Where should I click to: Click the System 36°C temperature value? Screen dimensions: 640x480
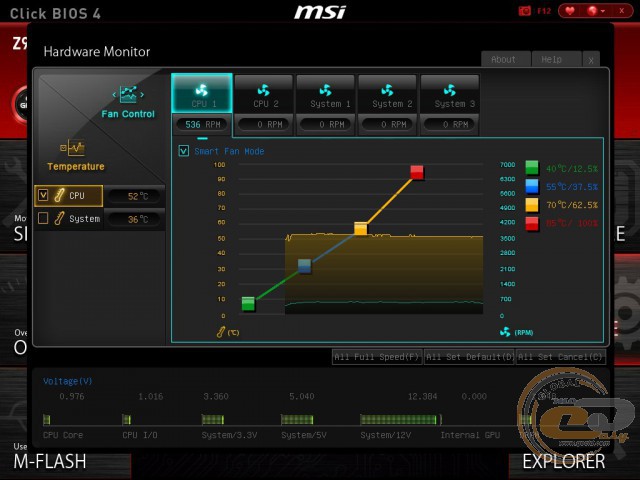coord(138,220)
